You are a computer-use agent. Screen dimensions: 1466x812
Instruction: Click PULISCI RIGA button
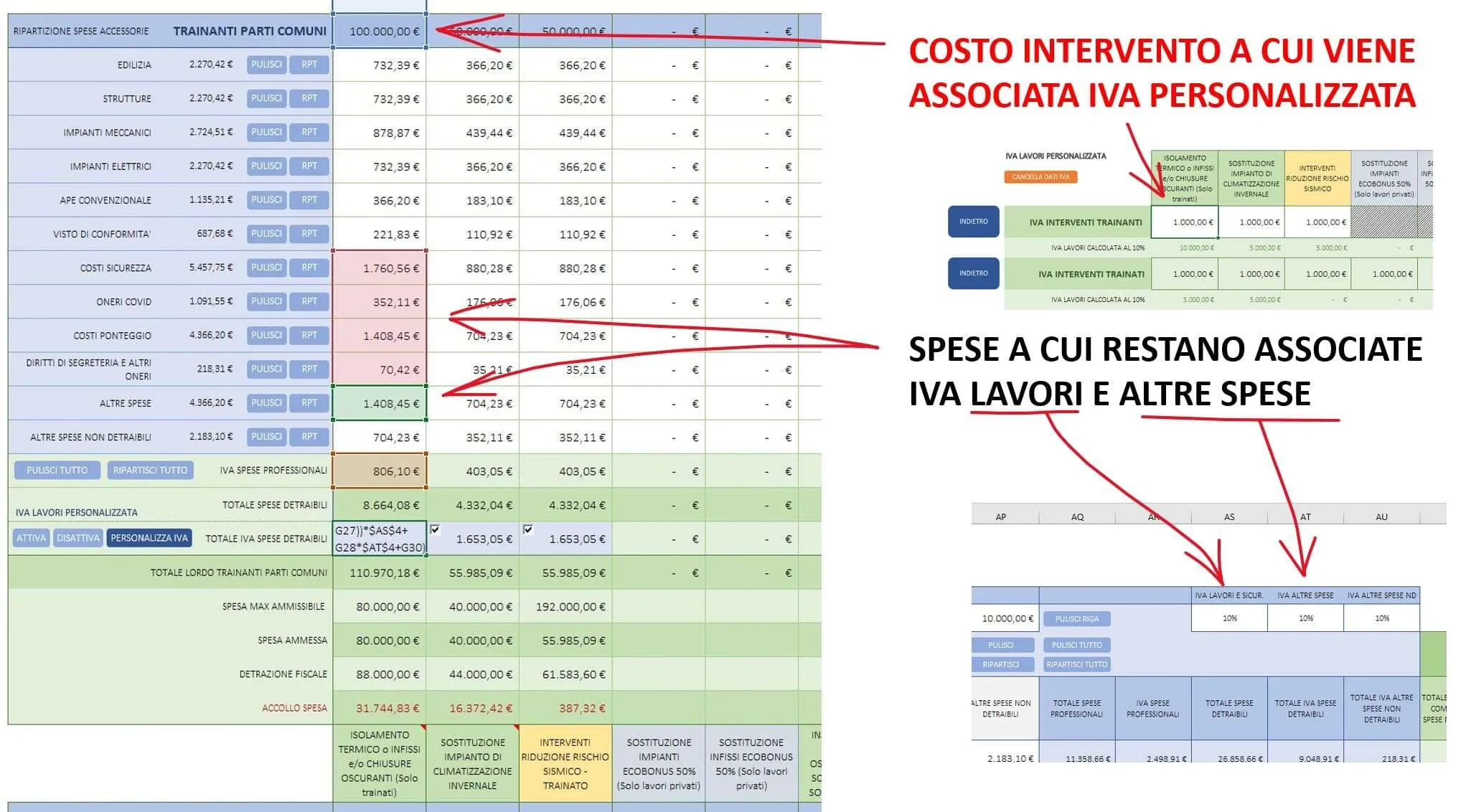[1076, 618]
